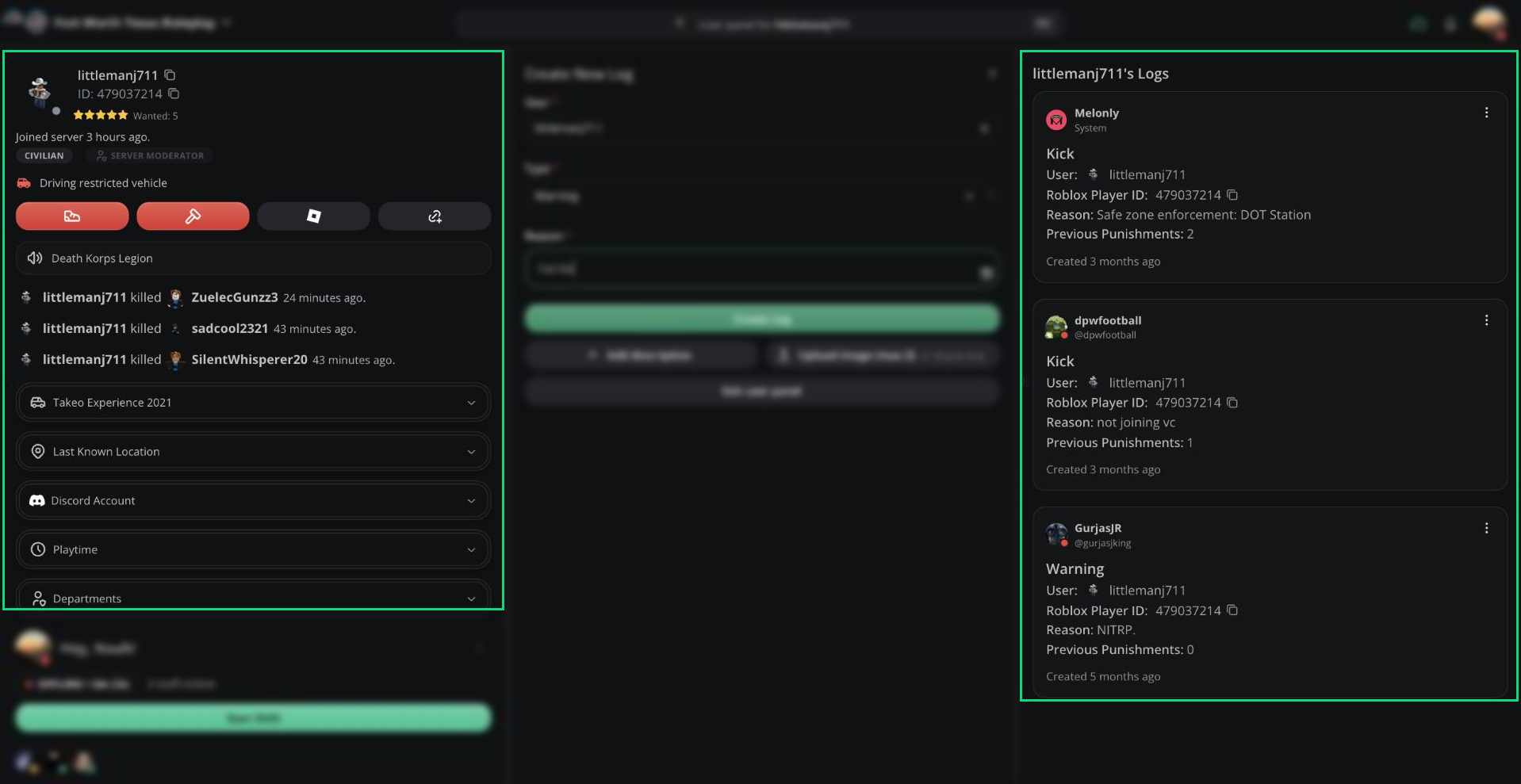Click the dpwfootball avatar in the logs
Image resolution: width=1521 pixels, height=784 pixels.
pyautogui.click(x=1056, y=327)
